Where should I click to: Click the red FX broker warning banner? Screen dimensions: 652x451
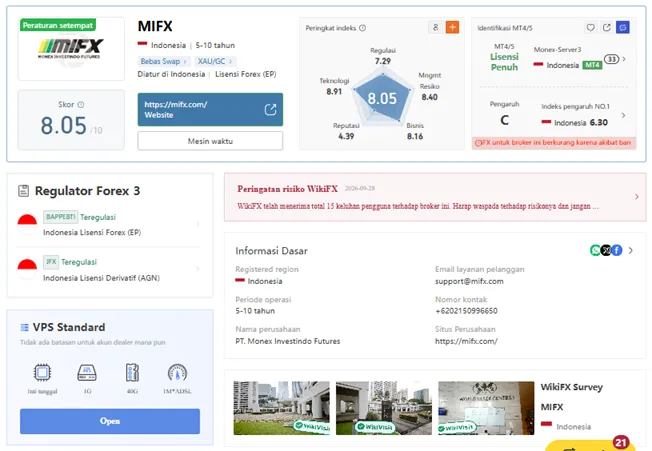553,143
